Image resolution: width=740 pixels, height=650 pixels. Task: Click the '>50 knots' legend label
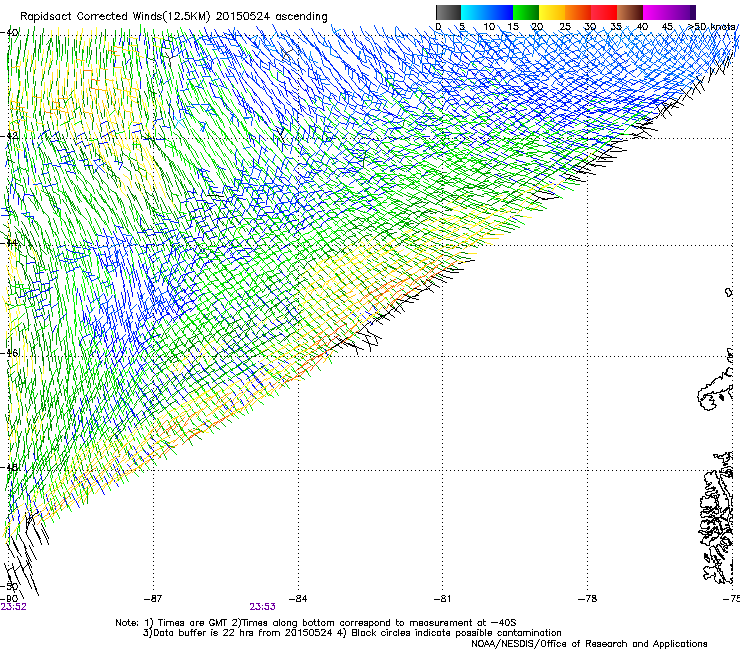click(711, 26)
